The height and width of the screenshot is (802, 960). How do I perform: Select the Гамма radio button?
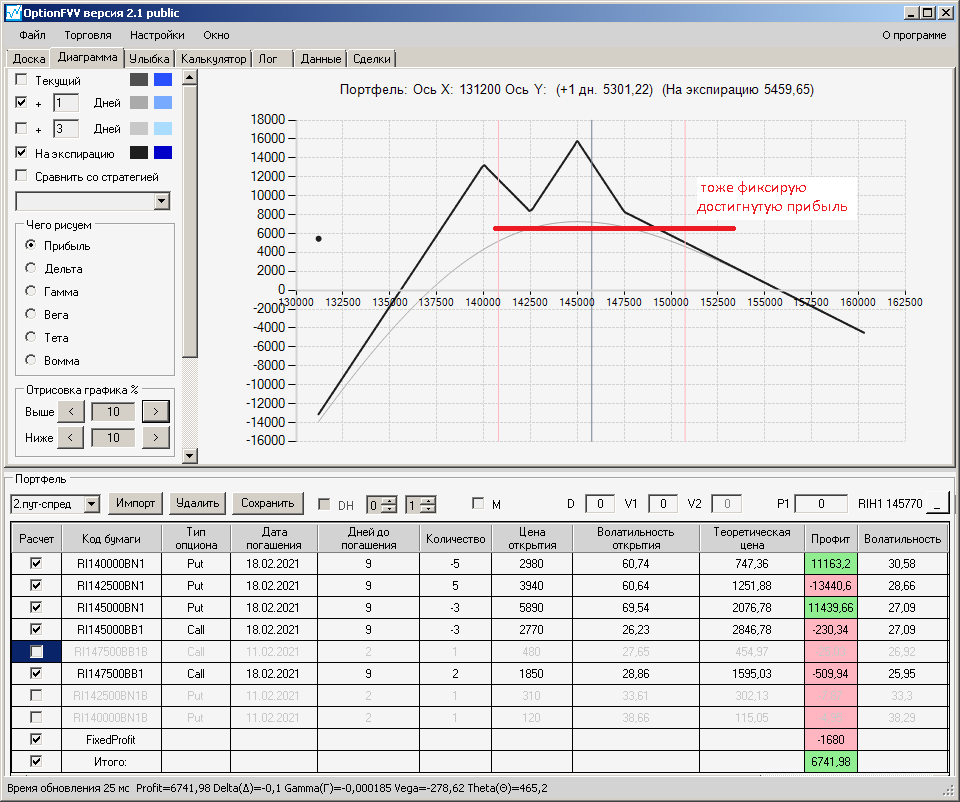[x=31, y=291]
